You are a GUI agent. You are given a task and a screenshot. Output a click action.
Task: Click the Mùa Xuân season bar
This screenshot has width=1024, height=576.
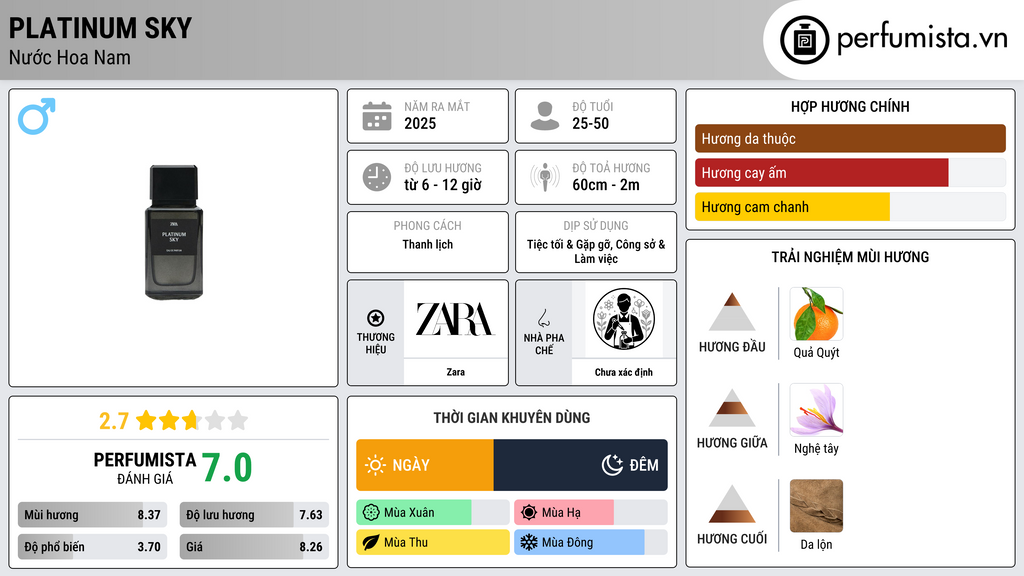tap(432, 513)
